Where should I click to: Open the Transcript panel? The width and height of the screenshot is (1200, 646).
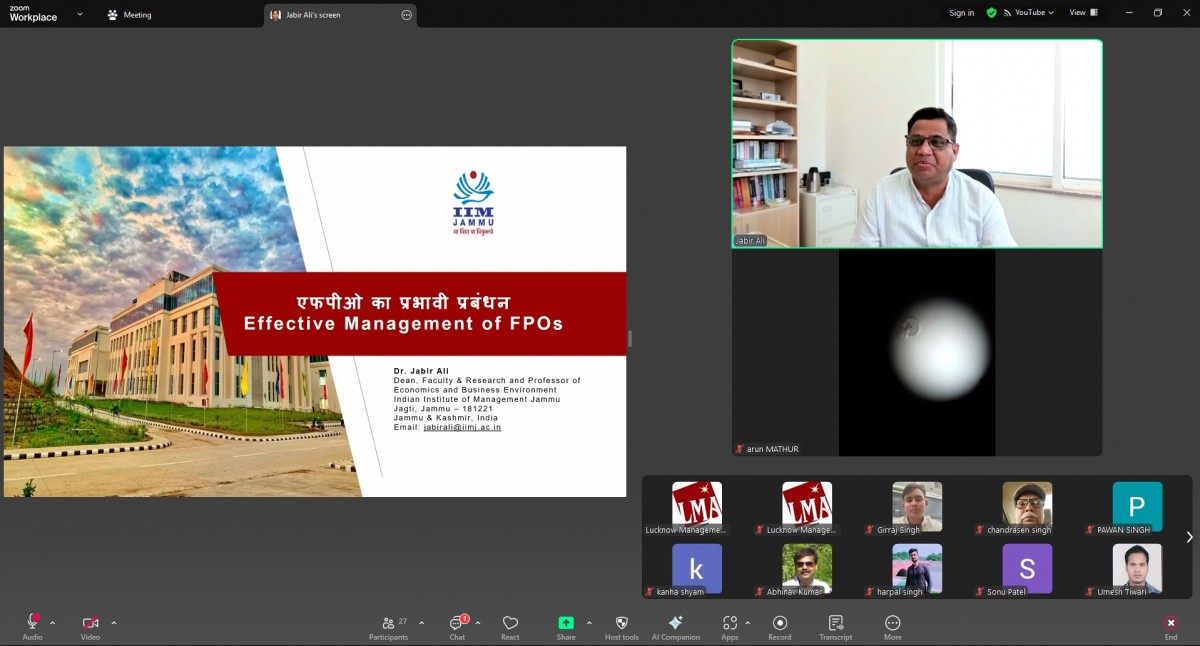(x=835, y=624)
